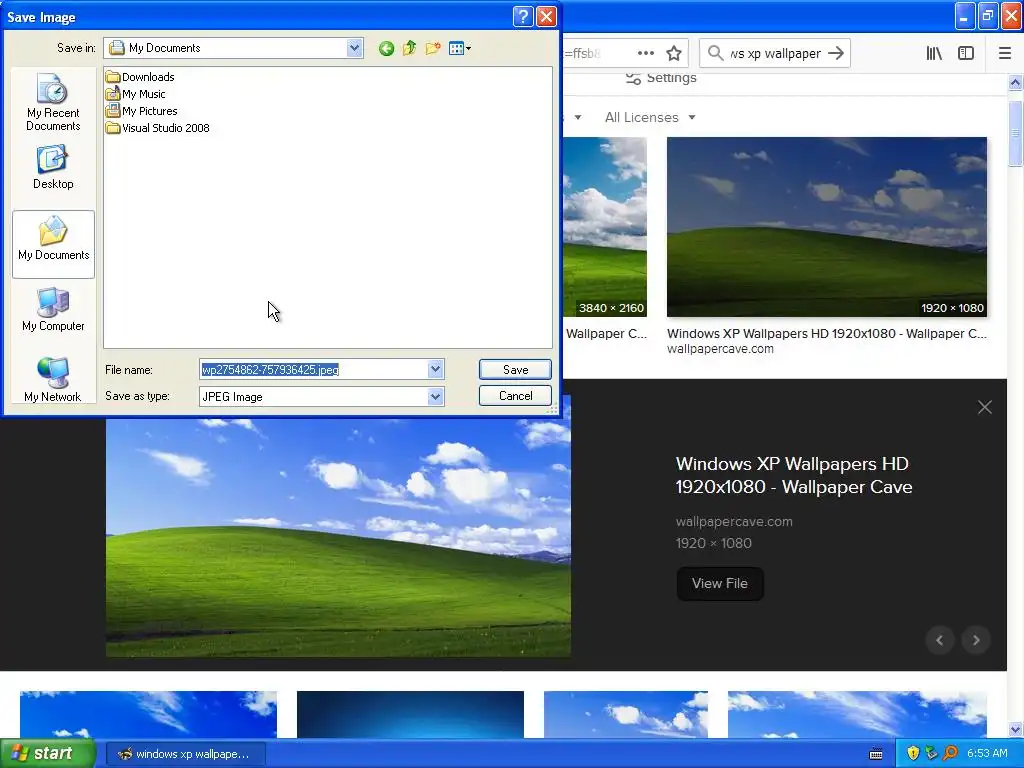Go up one folder level icon
Image resolution: width=1024 pixels, height=768 pixels.
coord(409,48)
